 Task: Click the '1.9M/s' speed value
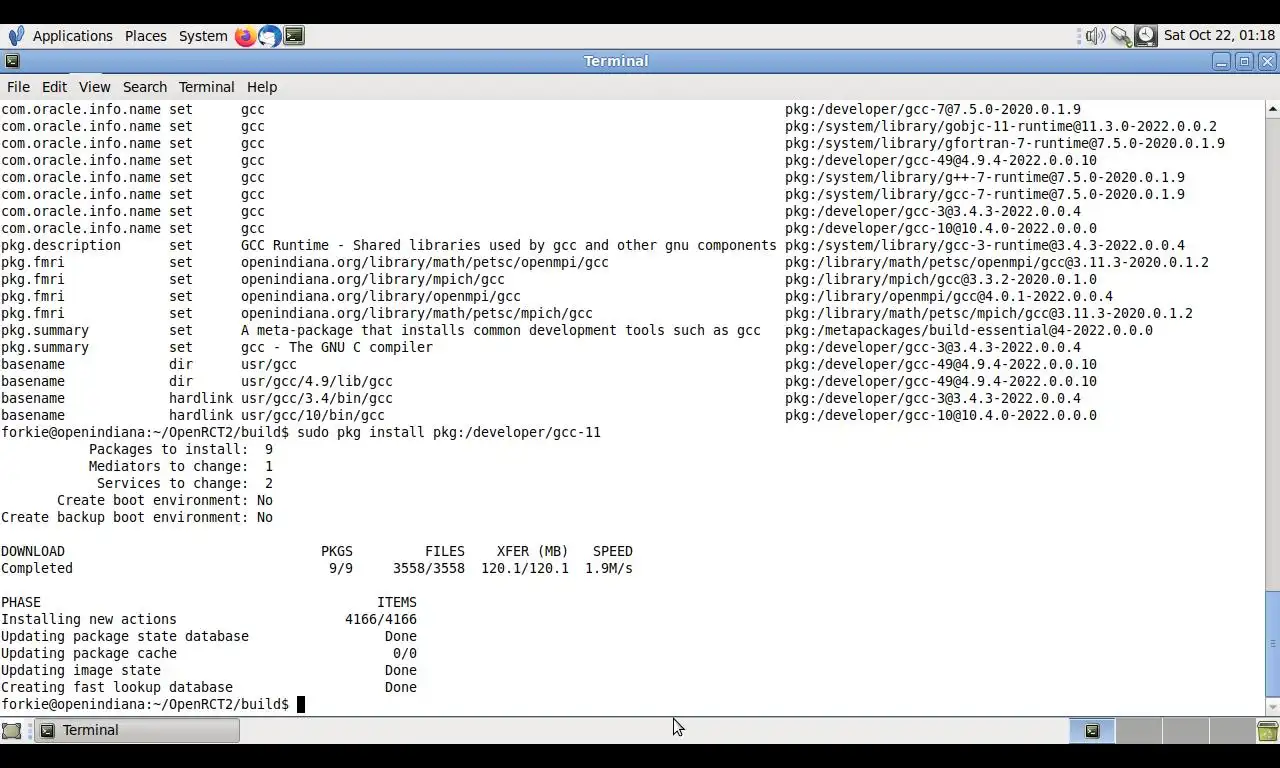pyautogui.click(x=609, y=568)
